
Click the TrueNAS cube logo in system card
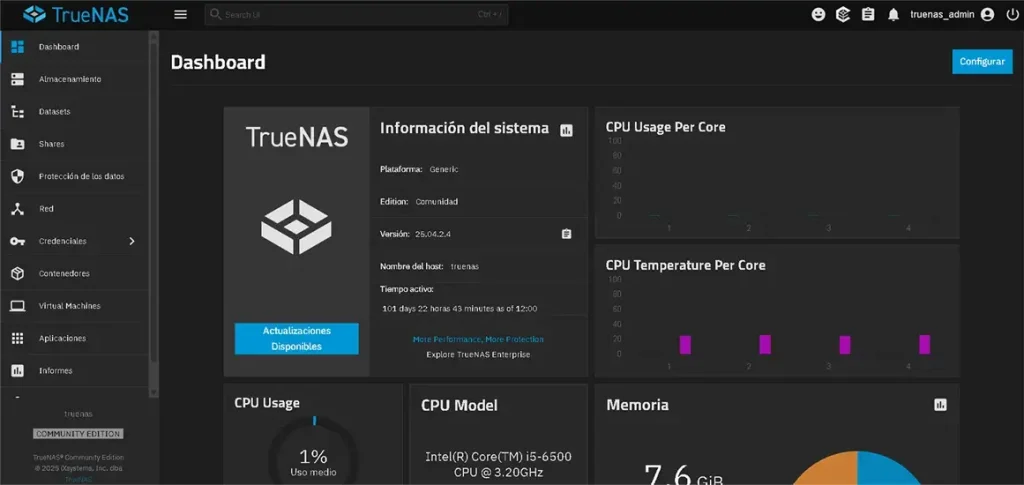point(296,227)
